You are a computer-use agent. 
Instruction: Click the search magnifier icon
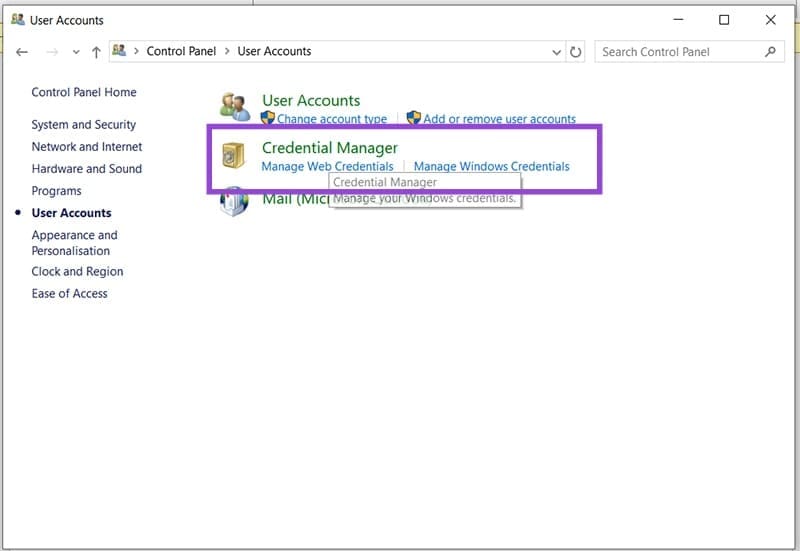770,52
